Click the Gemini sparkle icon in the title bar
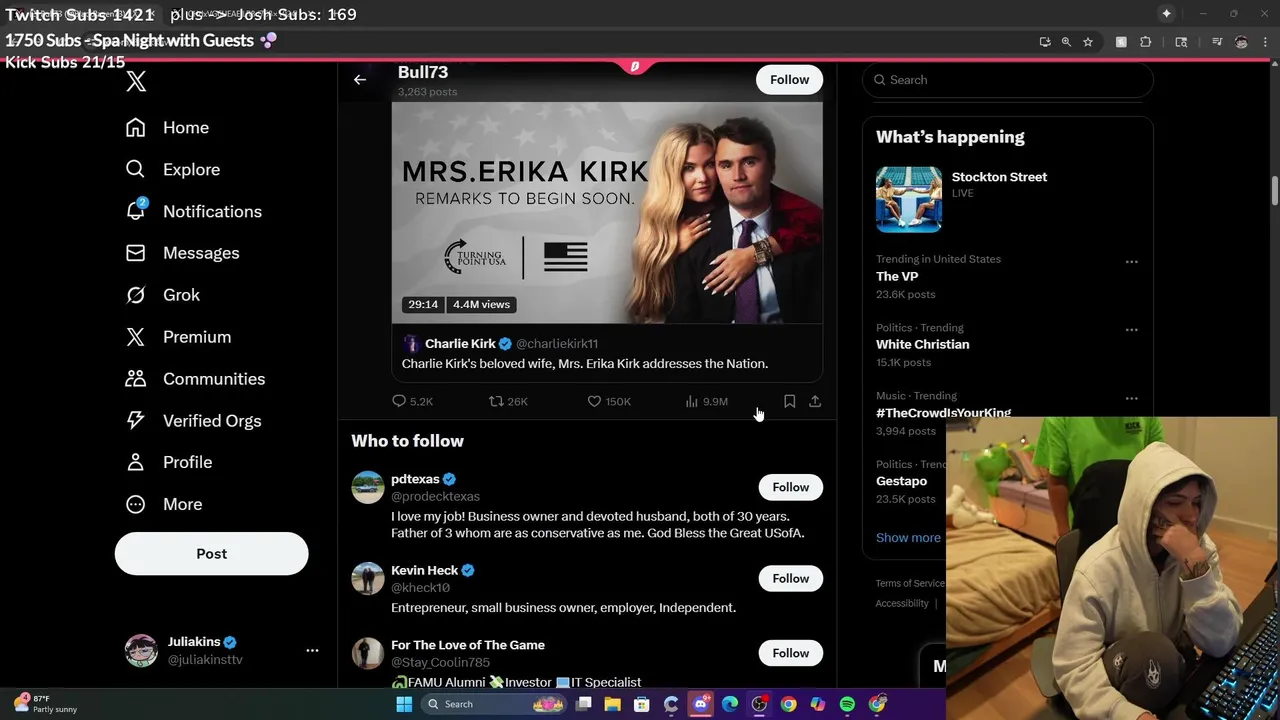The image size is (1280, 720). 1166,13
